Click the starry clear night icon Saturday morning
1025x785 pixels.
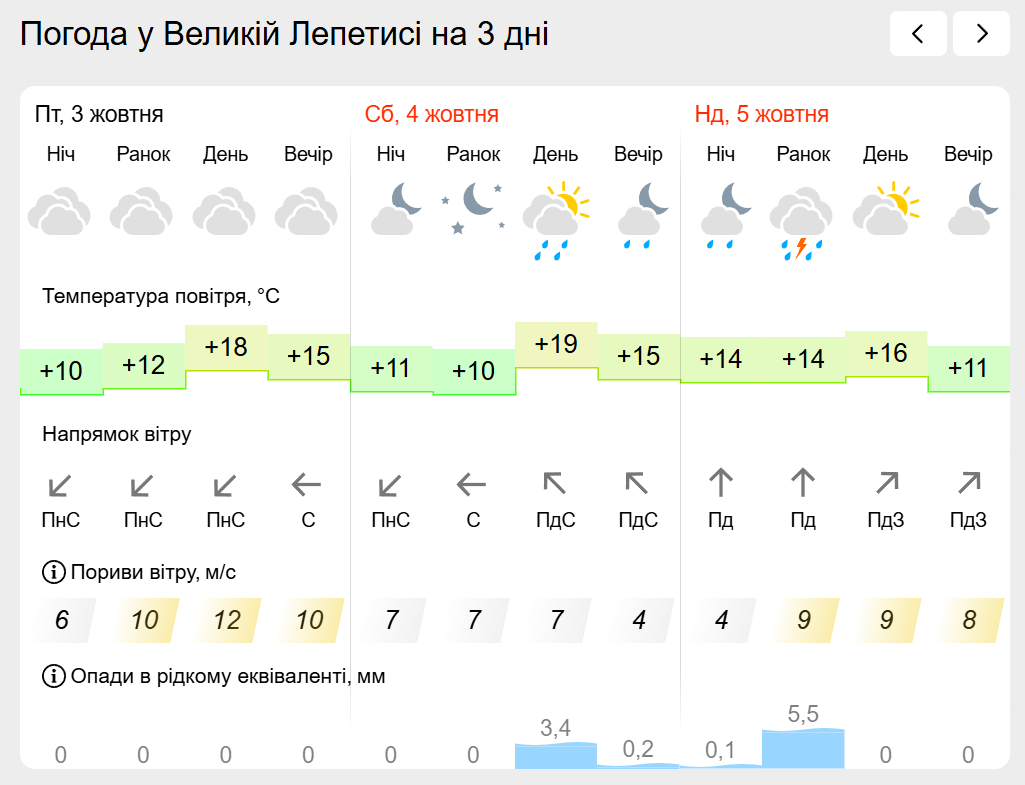pyautogui.click(x=473, y=209)
